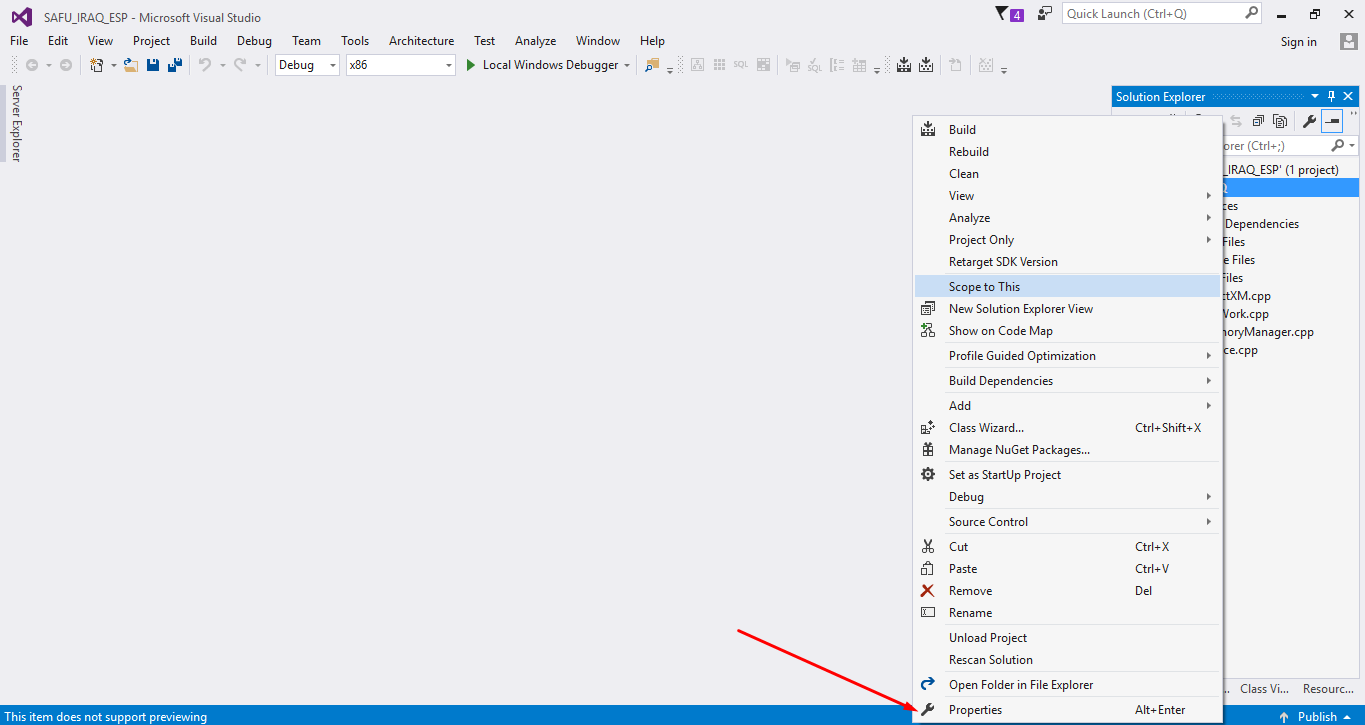
Task: Click the Find in Files toolbar icon
Action: tap(652, 65)
